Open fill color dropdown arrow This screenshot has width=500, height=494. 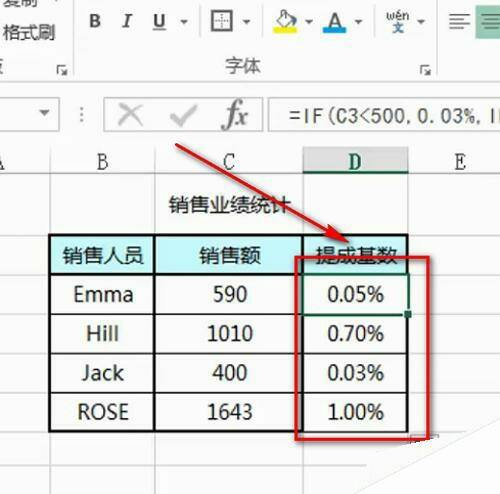point(309,22)
